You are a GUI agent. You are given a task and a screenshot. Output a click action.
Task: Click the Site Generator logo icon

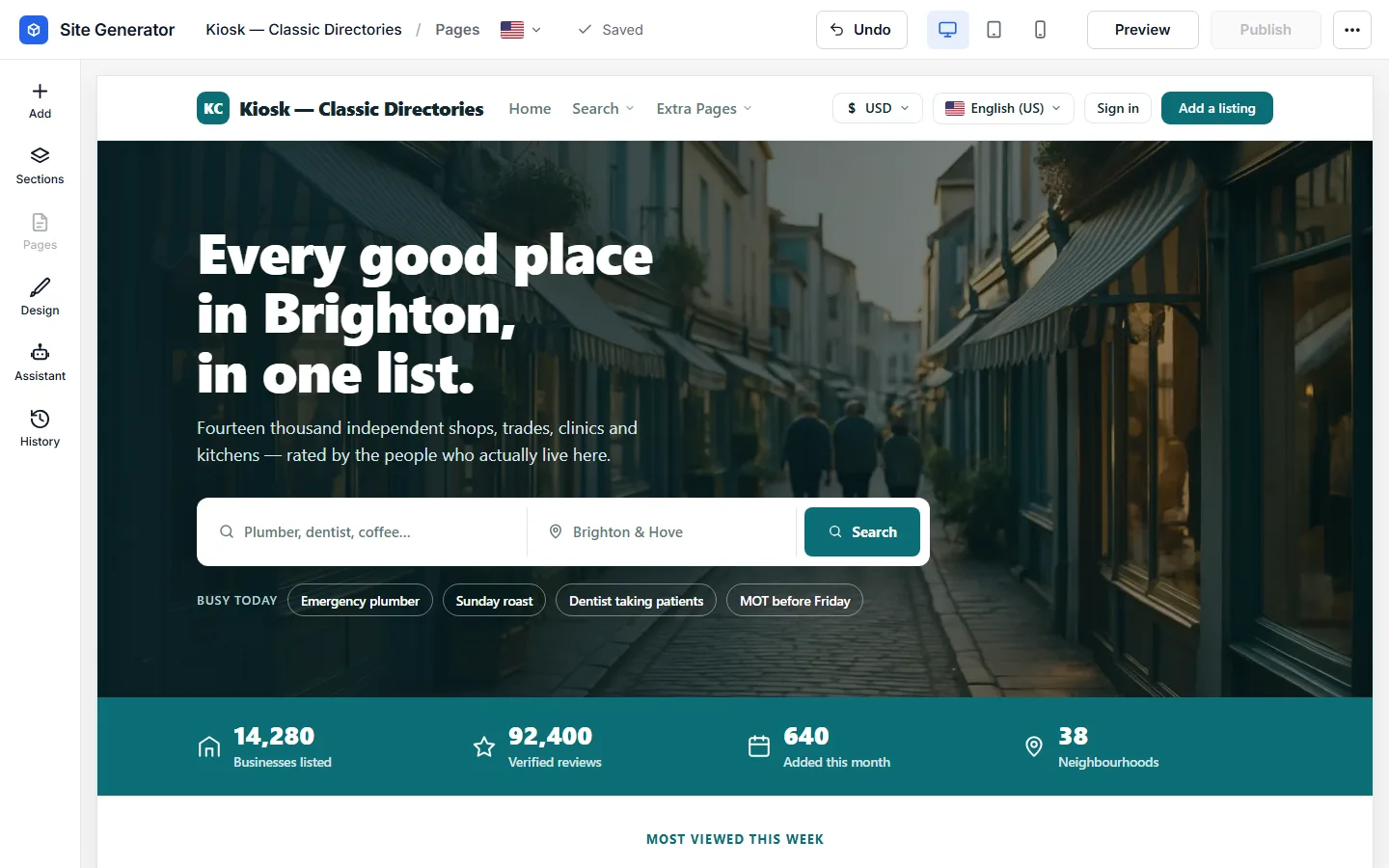pos(34,30)
